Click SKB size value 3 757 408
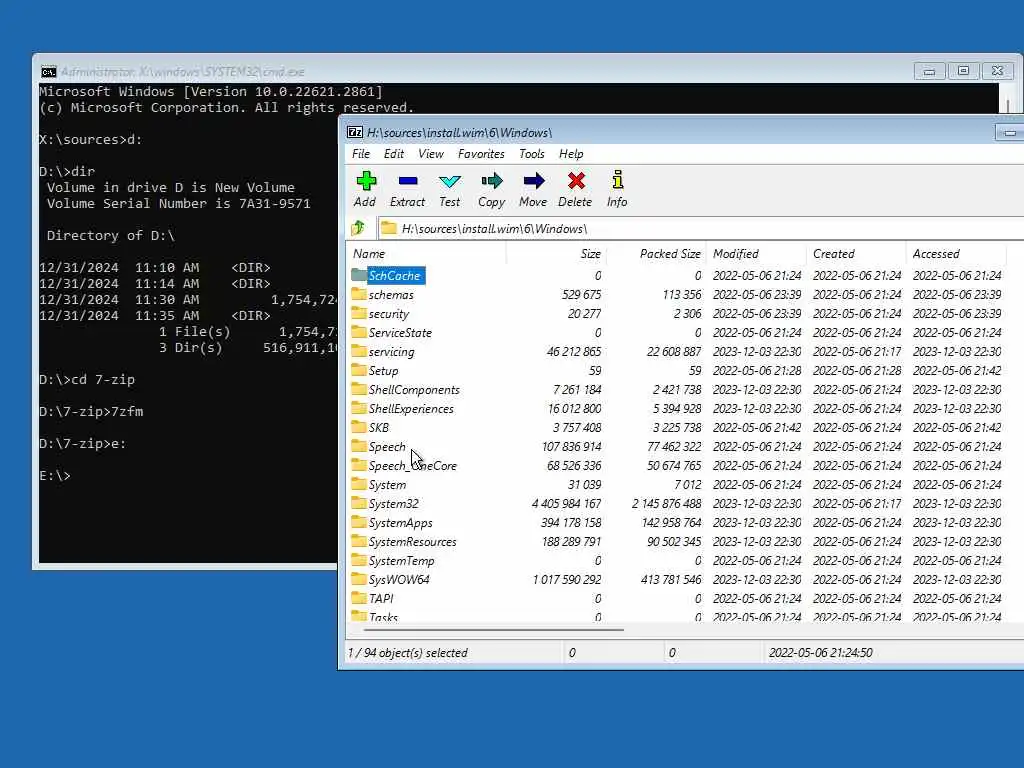The height and width of the screenshot is (768, 1024). click(577, 427)
